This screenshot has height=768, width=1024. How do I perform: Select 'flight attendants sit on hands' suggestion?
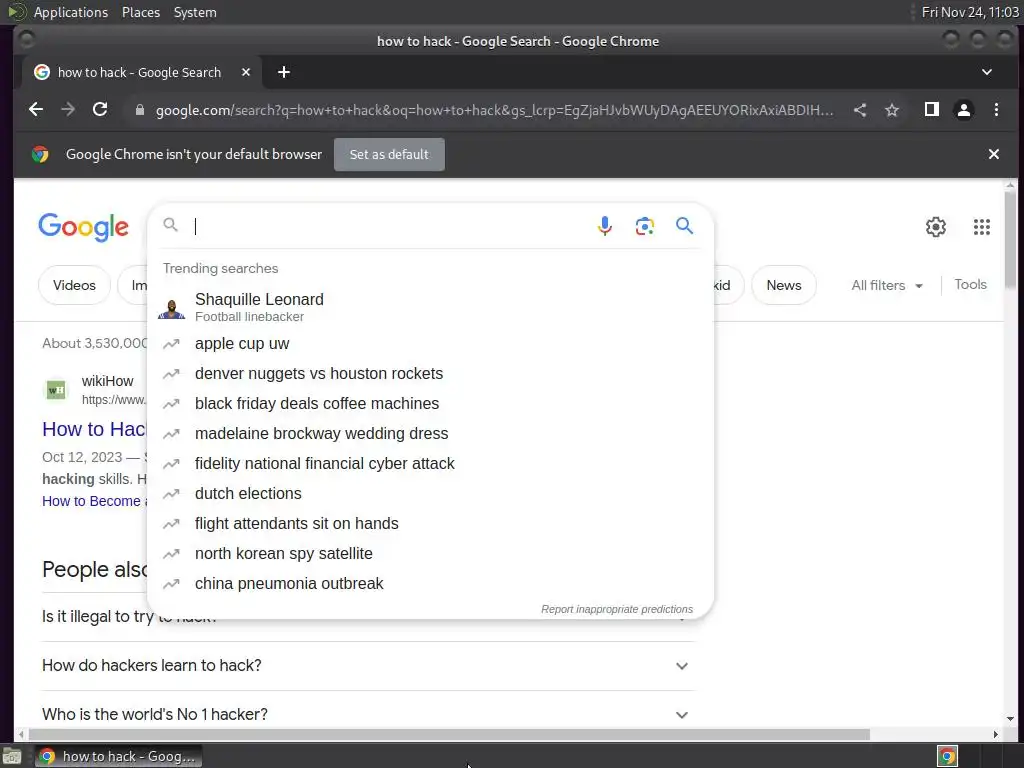click(430, 524)
